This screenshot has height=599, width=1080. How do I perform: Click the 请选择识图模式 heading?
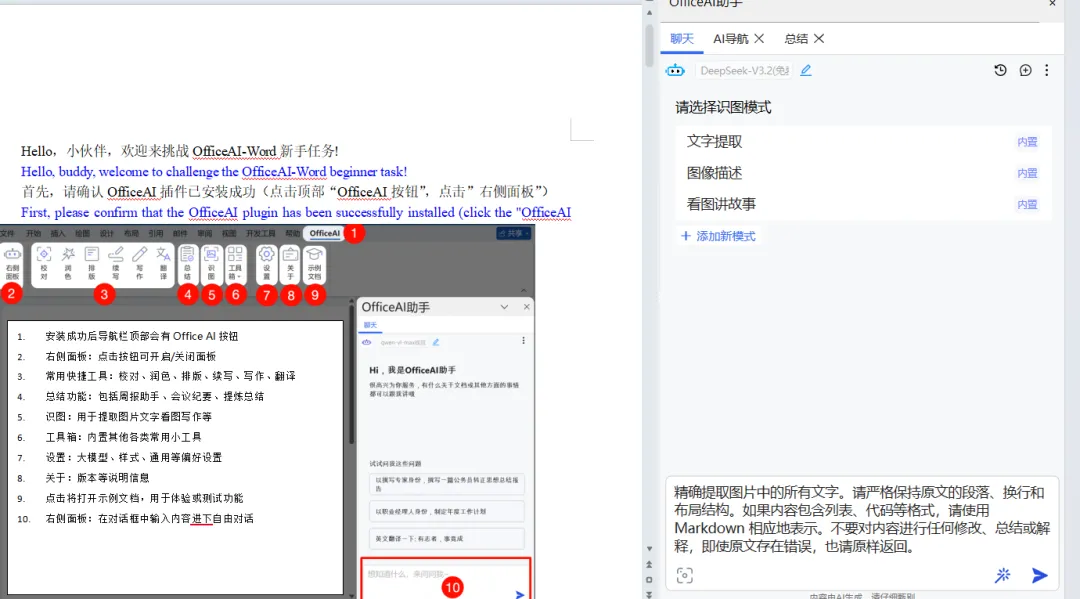pos(723,107)
